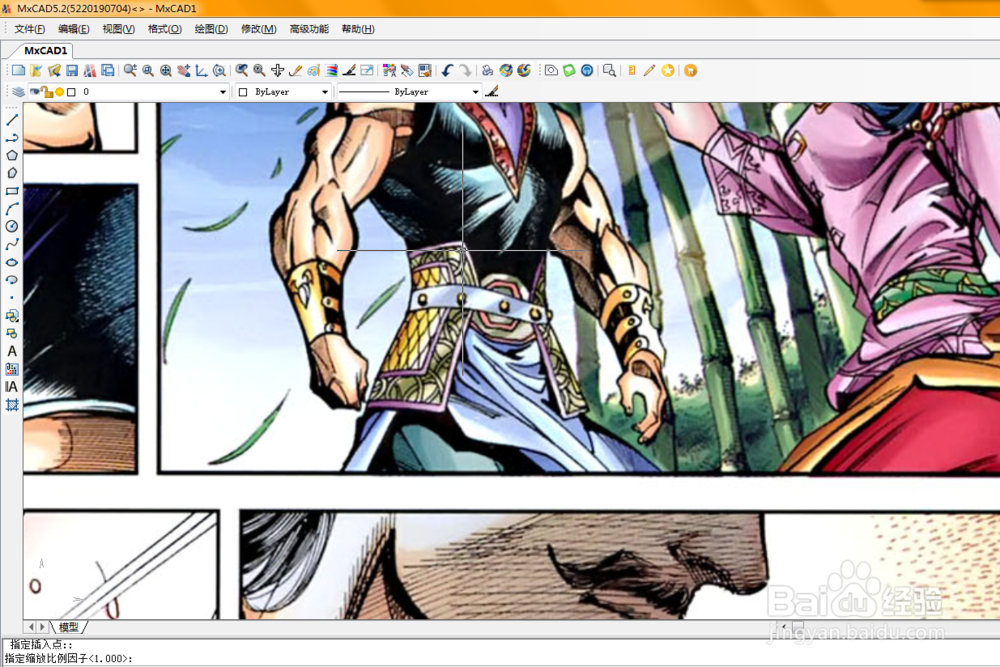Click the green chat bubble icon
Image resolution: width=1000 pixels, height=667 pixels.
click(569, 71)
